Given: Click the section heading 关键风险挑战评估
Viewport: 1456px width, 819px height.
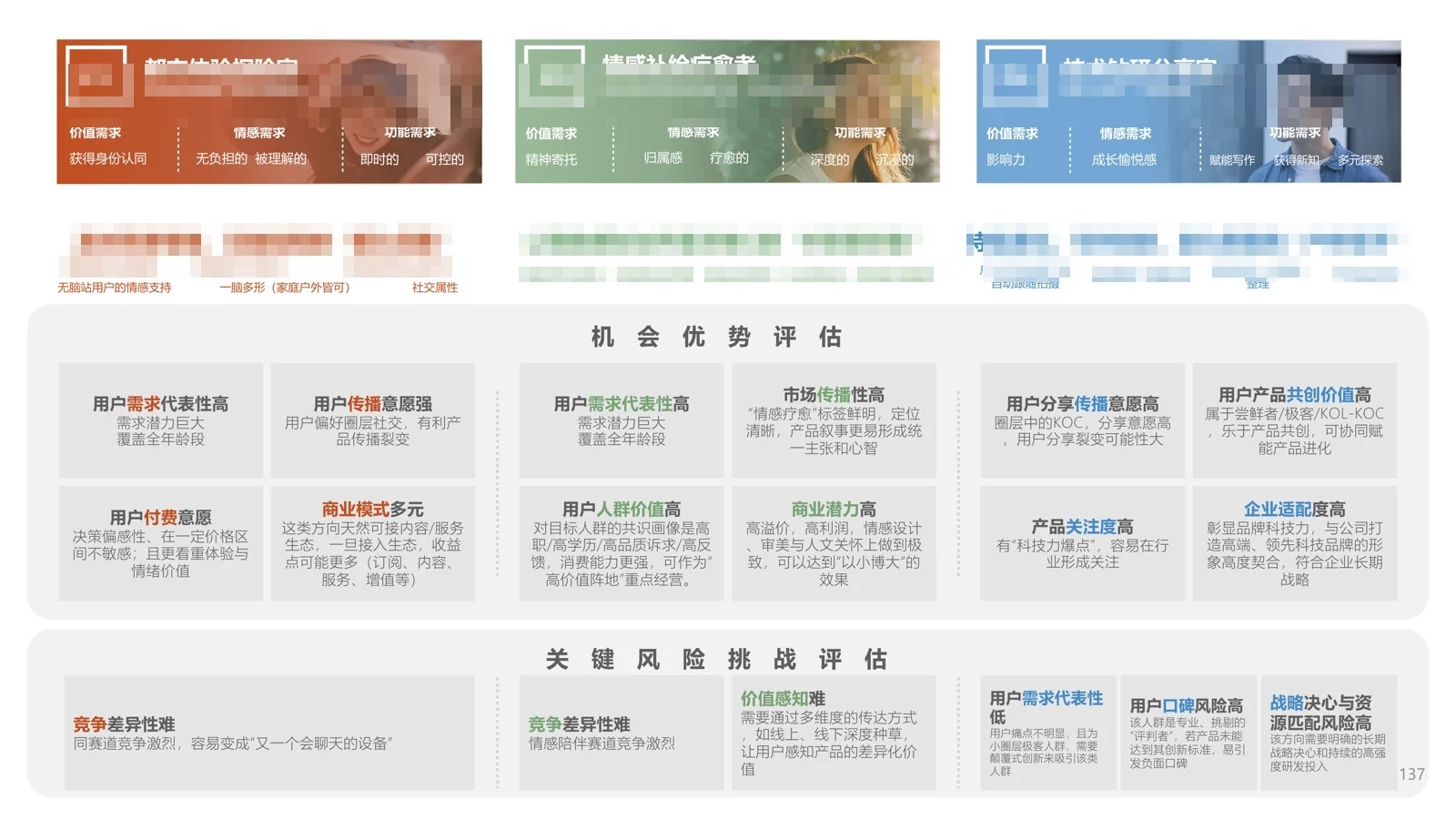Looking at the screenshot, I should click(716, 659).
